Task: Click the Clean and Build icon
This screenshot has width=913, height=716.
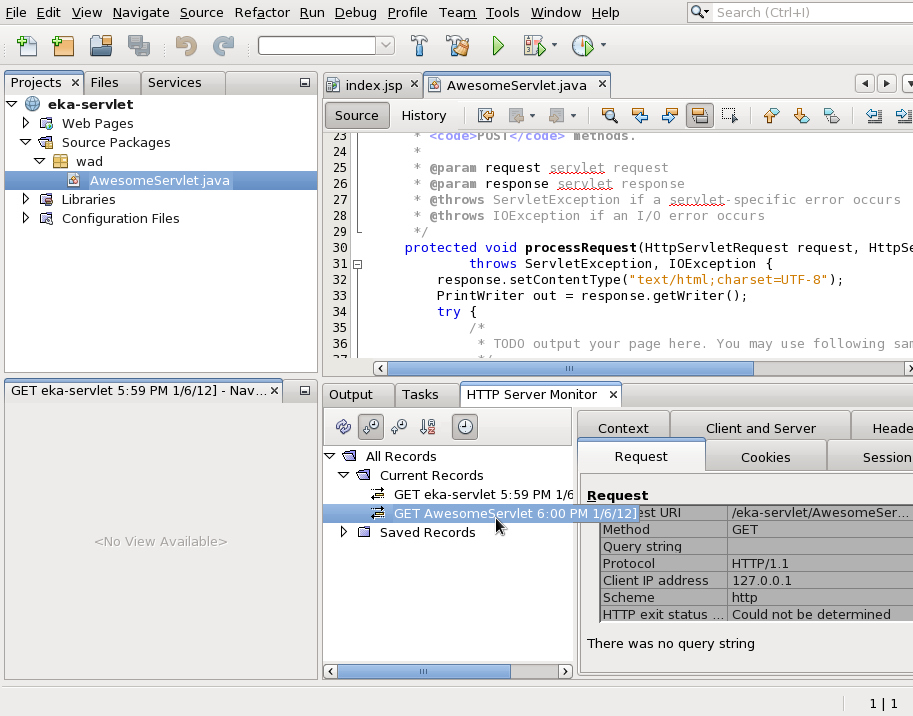Action: [457, 45]
